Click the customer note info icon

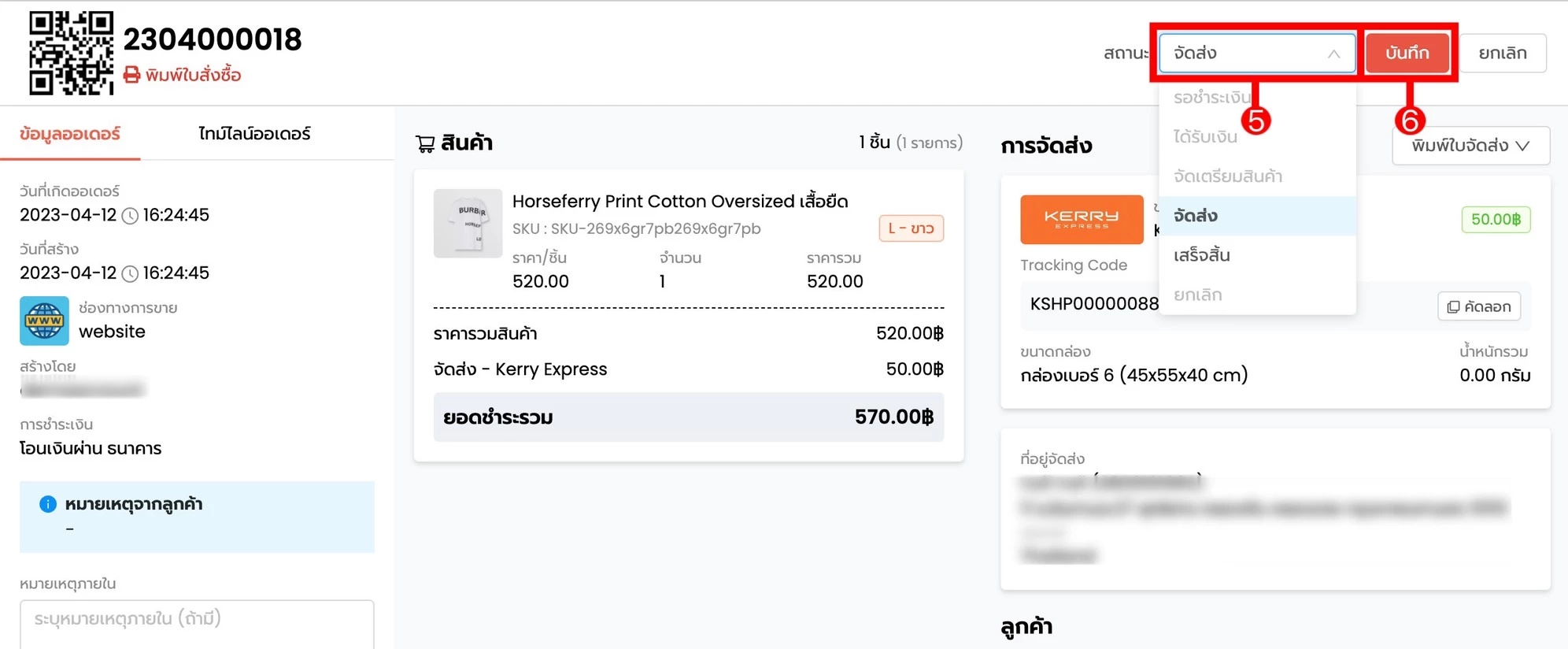pos(48,504)
